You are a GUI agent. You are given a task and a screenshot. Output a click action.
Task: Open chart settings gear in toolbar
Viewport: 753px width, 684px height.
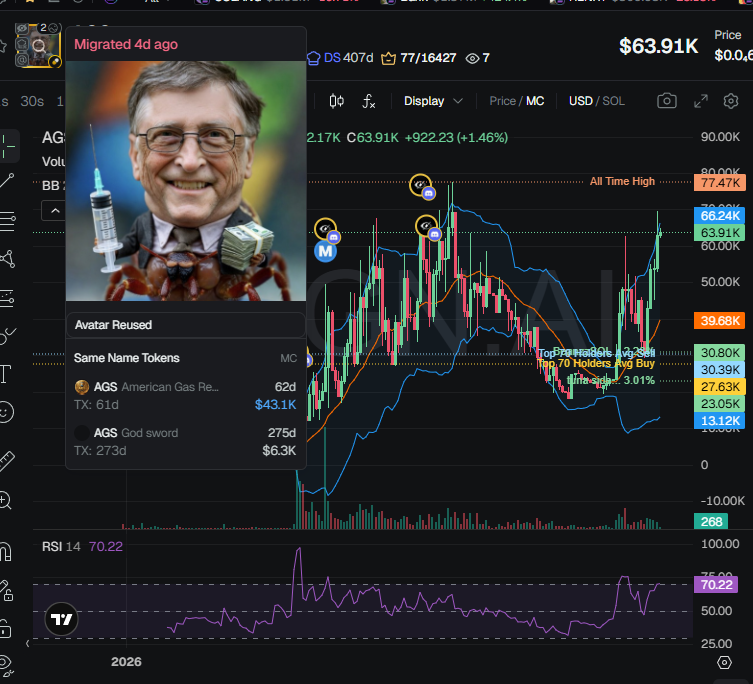point(730,101)
